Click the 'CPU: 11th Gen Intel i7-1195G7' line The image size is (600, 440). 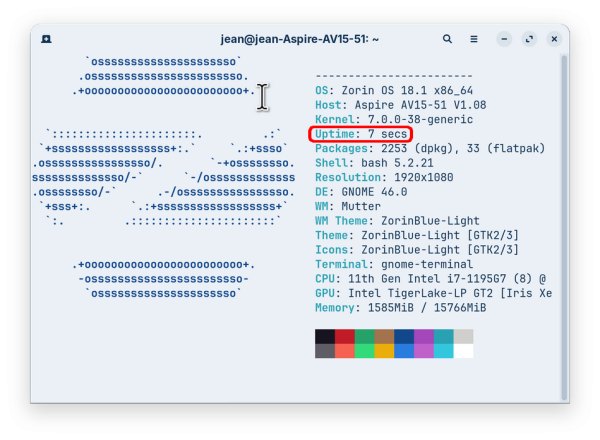click(x=430, y=279)
